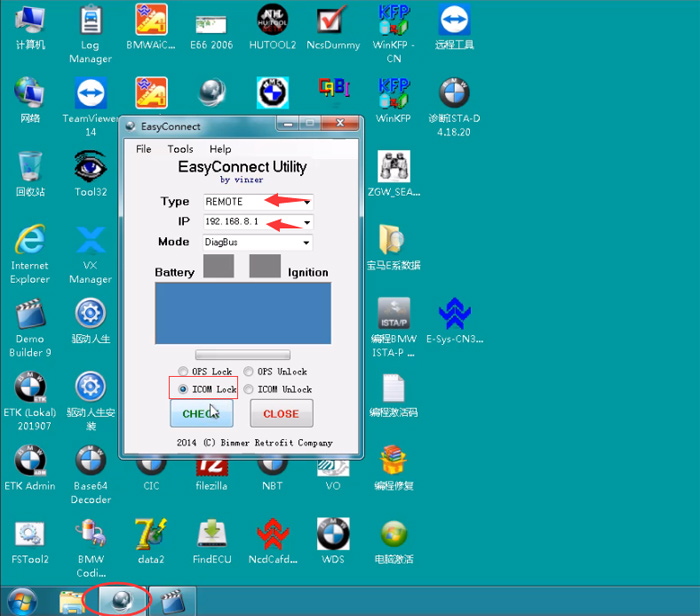The height and width of the screenshot is (616, 700).
Task: Open File Explorer from taskbar
Action: pos(72,602)
